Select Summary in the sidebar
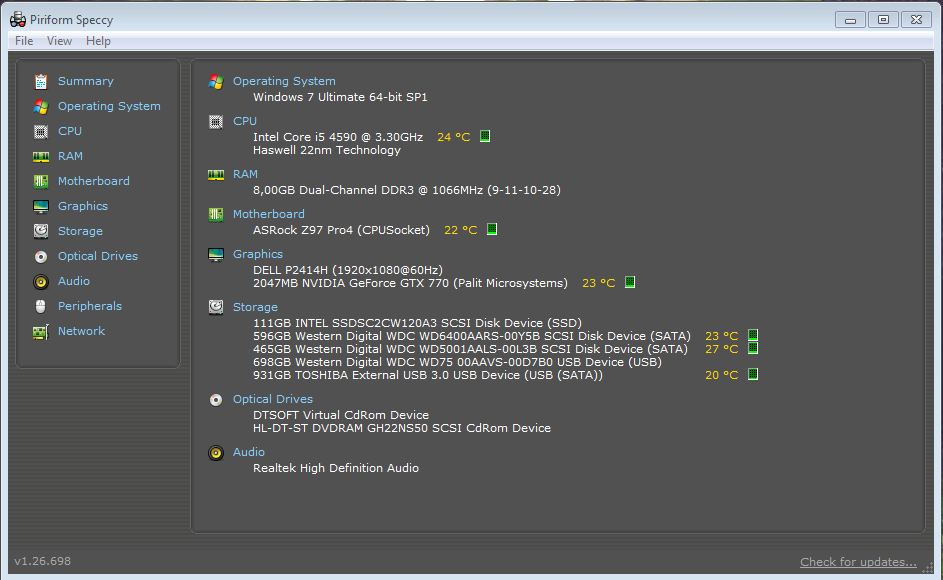The height and width of the screenshot is (580, 943). 85,81
